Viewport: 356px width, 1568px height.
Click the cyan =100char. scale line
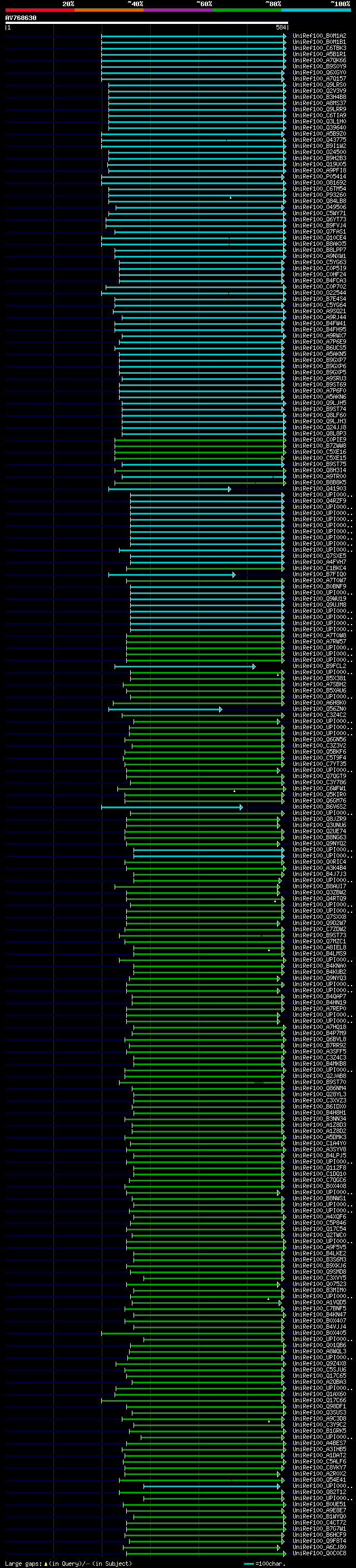pyautogui.click(x=249, y=1564)
